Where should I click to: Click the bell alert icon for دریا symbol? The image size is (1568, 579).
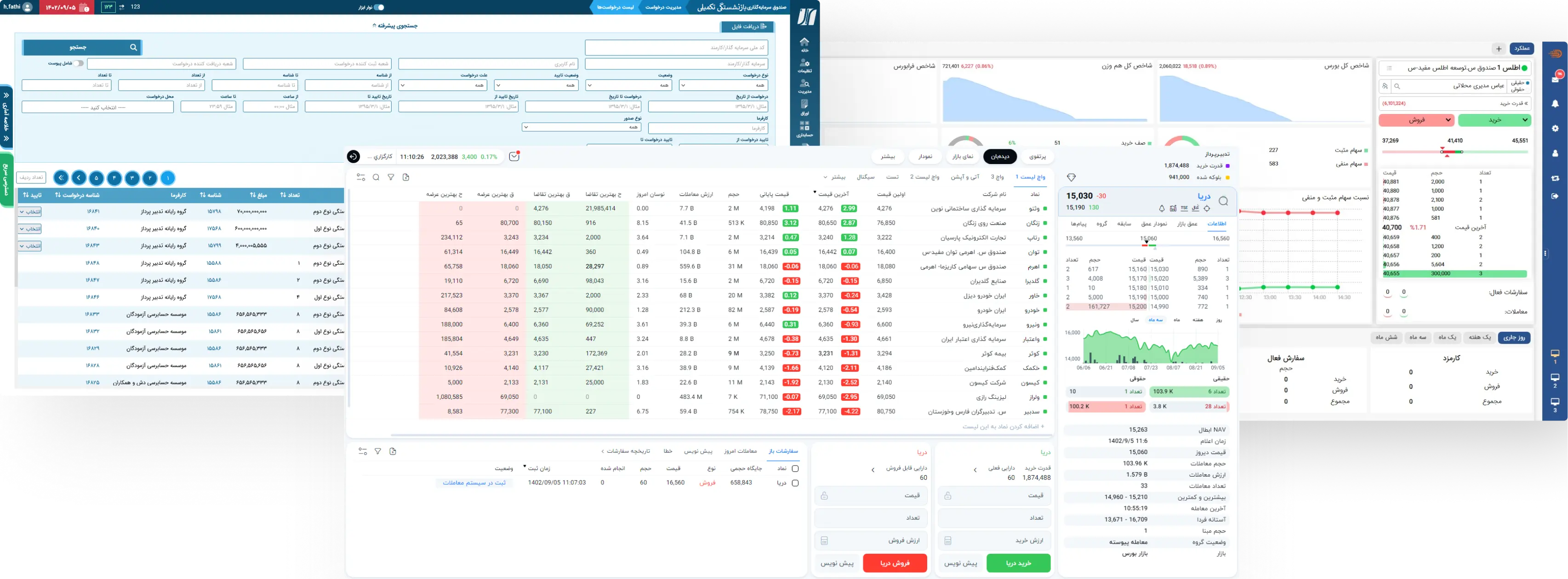[1161, 208]
